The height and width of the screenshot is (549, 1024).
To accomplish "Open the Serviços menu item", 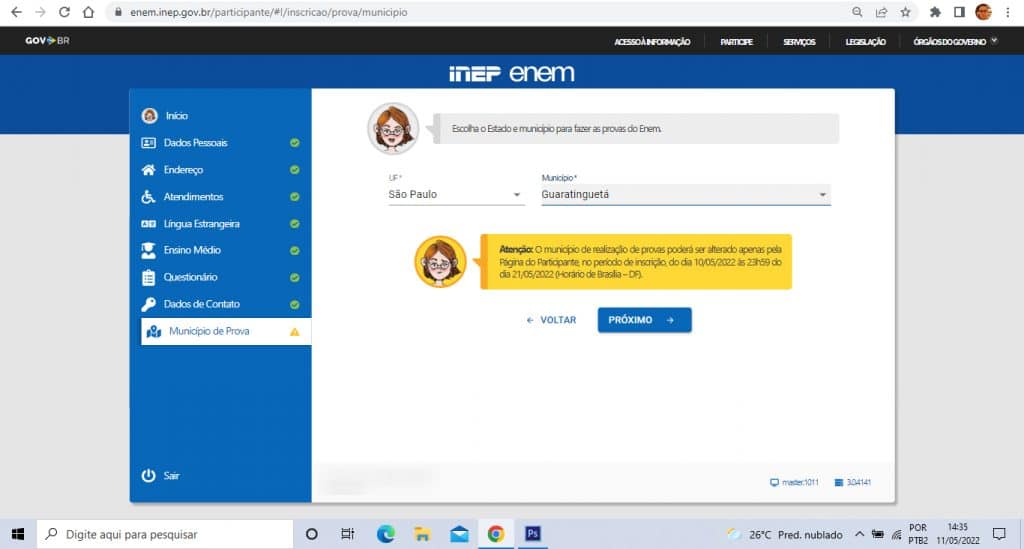I will (799, 42).
